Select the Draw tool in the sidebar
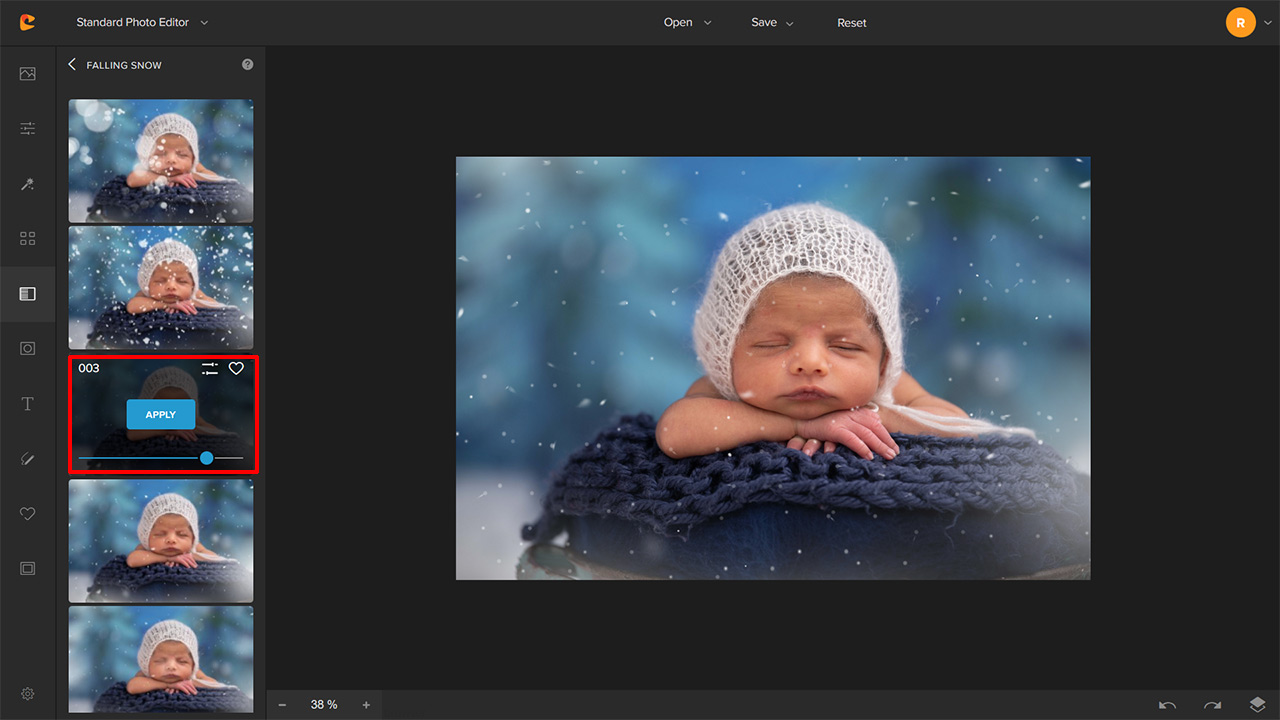The height and width of the screenshot is (720, 1280). (27, 459)
